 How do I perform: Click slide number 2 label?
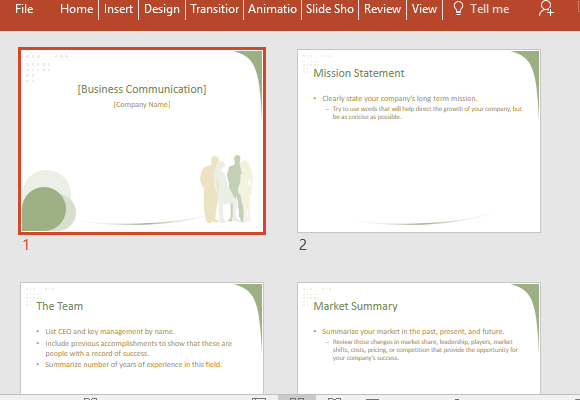[303, 245]
